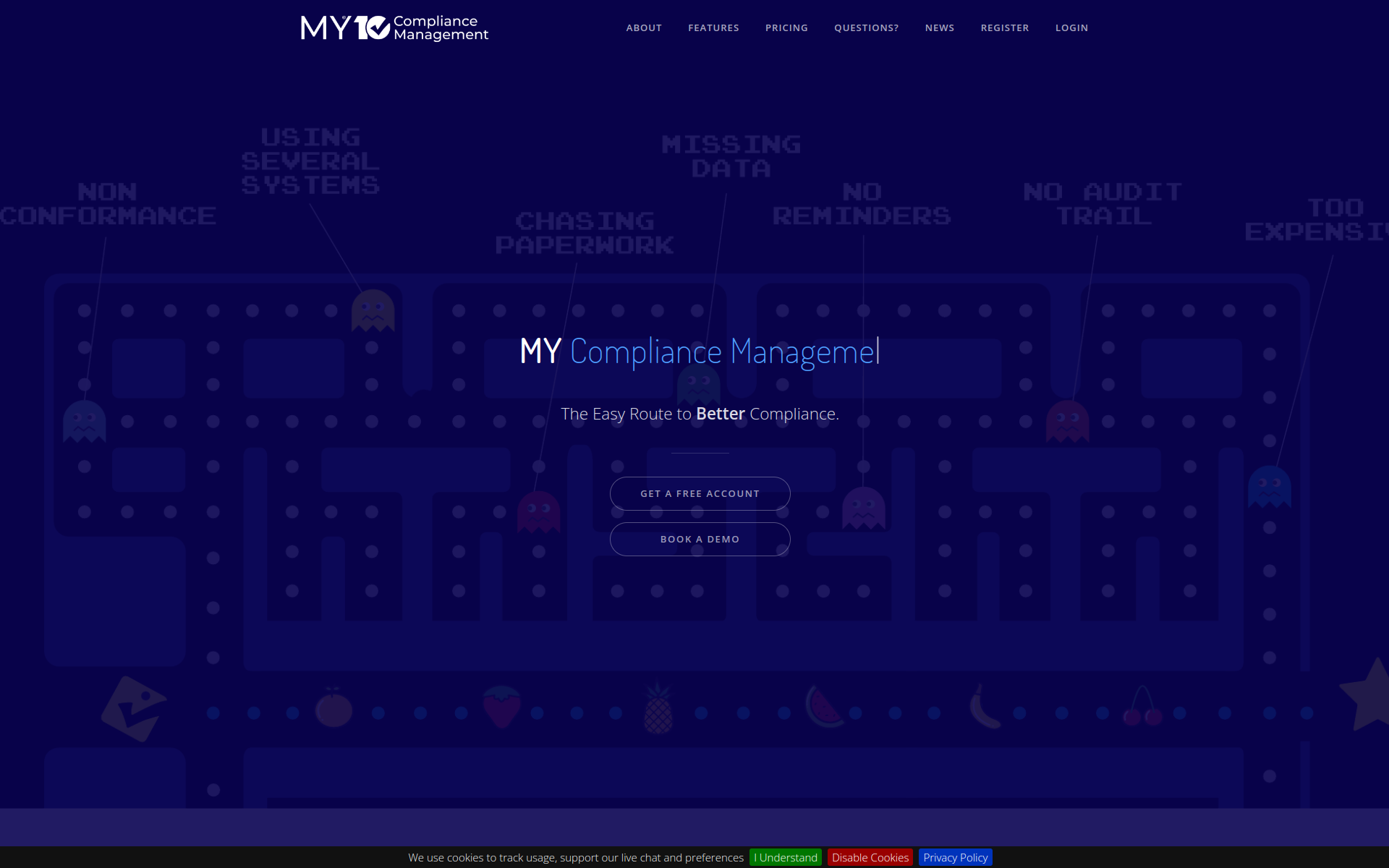This screenshot has width=1389, height=868.
Task: Click the ghost under Missing Data
Action: click(x=699, y=385)
